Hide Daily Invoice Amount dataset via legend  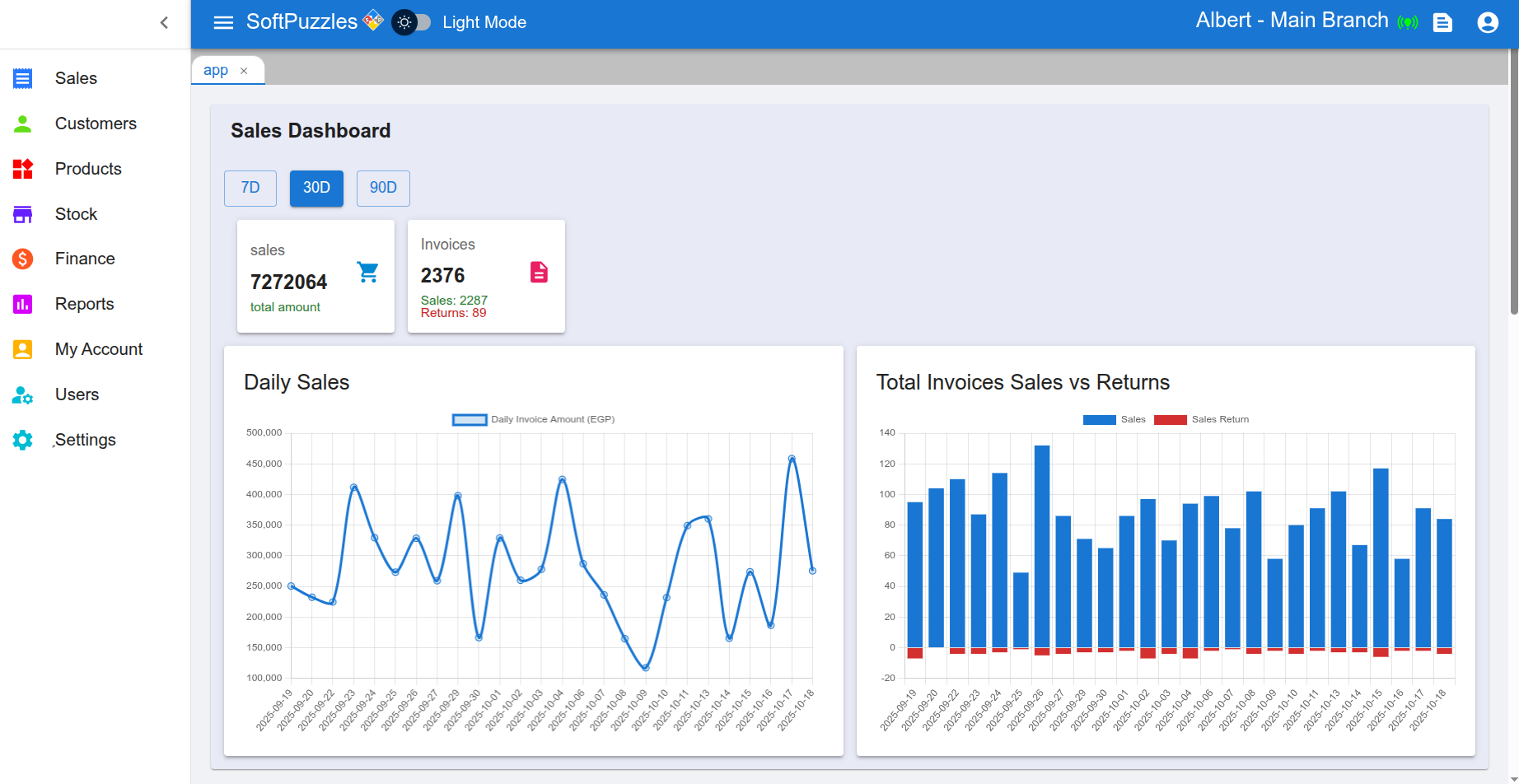(x=470, y=419)
